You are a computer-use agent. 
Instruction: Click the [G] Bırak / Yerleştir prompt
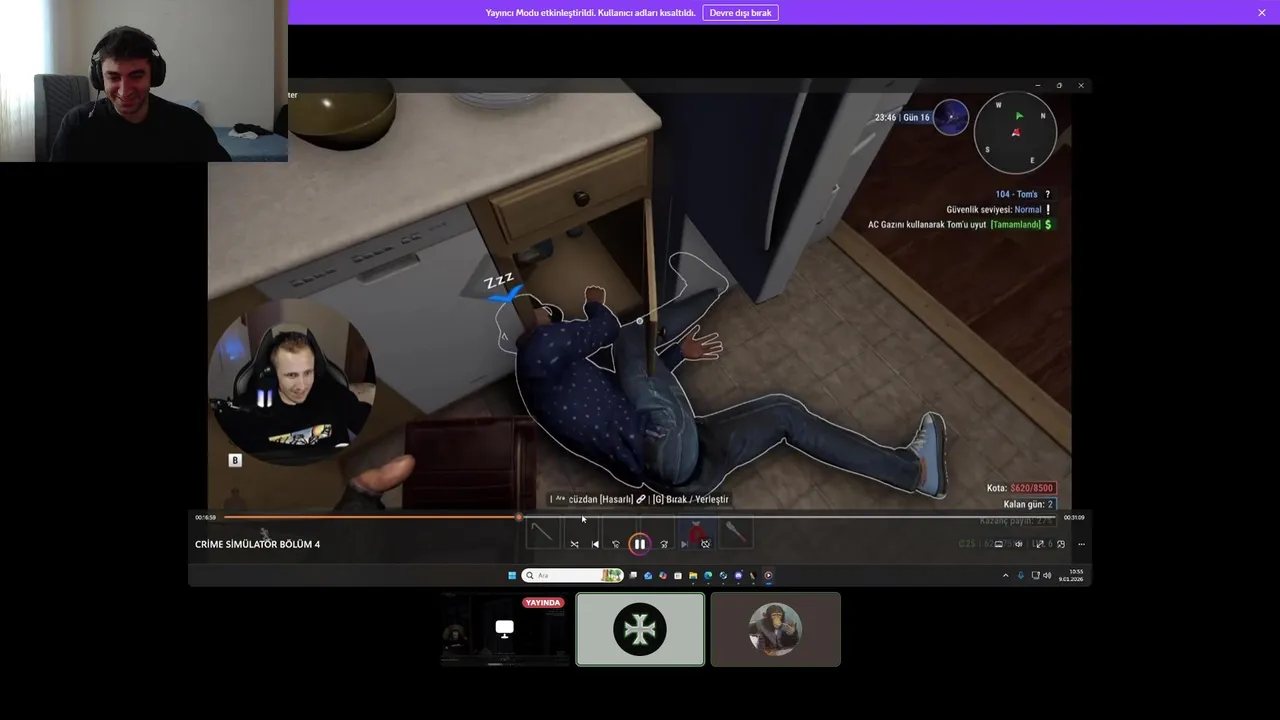click(x=691, y=499)
